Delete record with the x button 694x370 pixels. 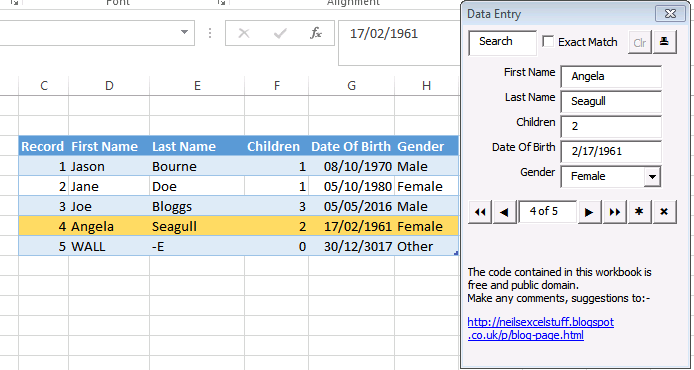point(664,212)
